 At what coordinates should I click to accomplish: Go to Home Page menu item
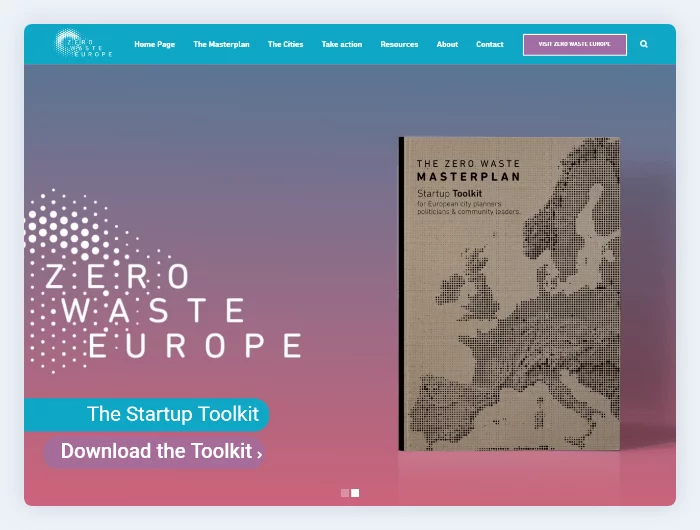[154, 44]
